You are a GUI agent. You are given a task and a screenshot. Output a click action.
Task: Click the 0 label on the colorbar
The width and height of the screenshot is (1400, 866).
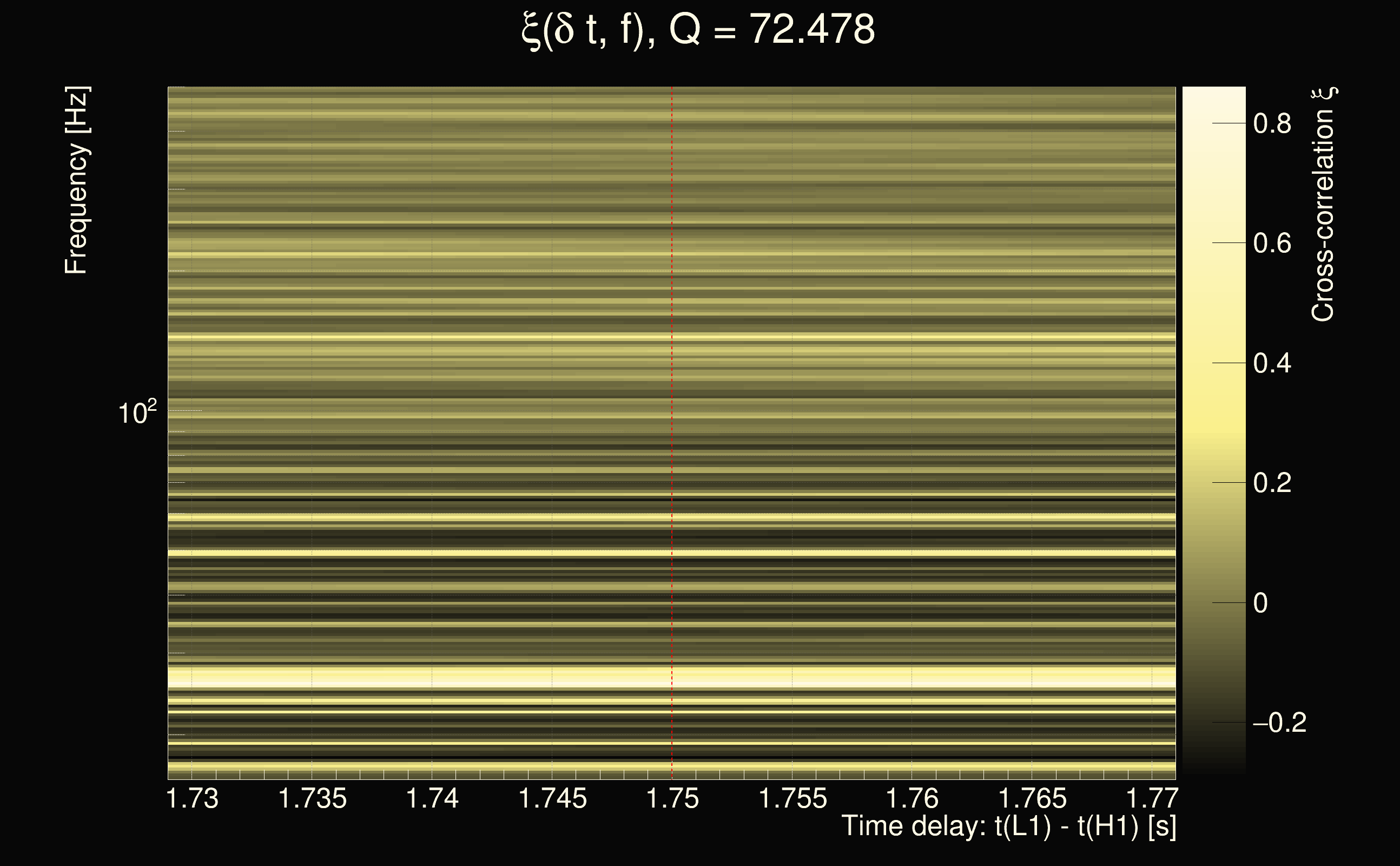(1260, 603)
